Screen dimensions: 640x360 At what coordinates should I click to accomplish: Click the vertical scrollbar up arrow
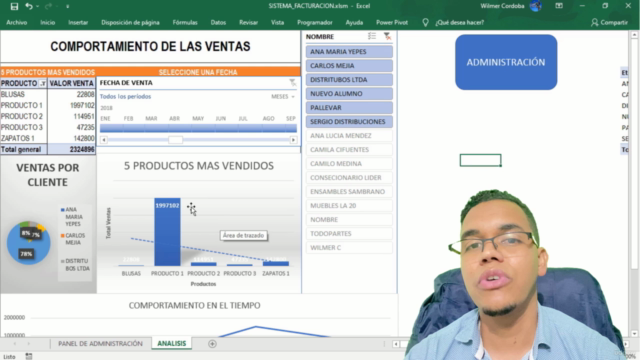634,35
